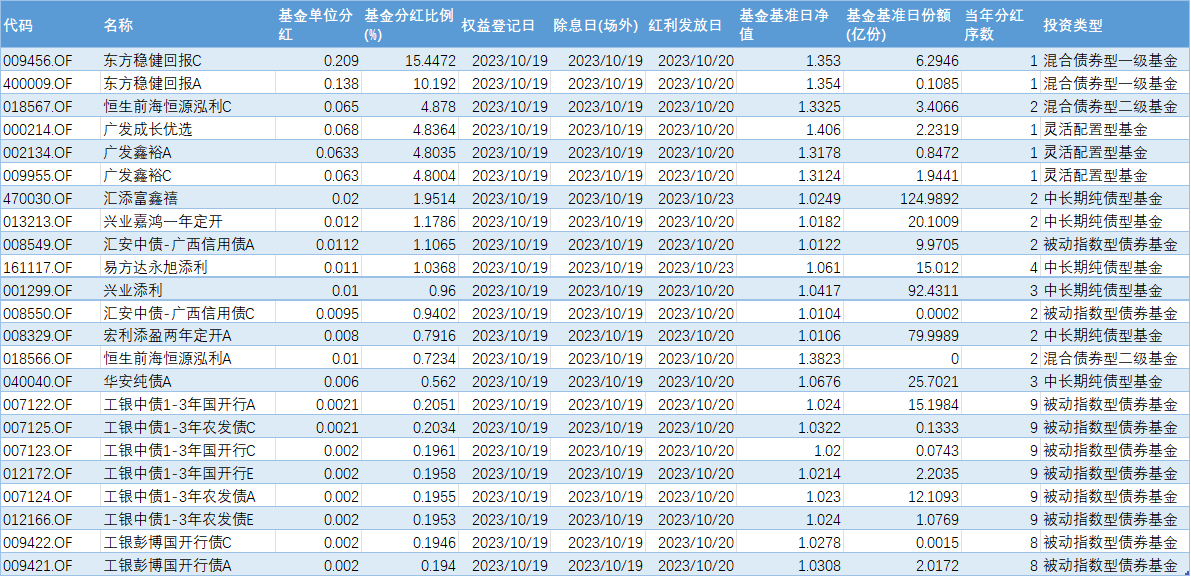Screen dimensions: 1191x577
Task: Click the 易方达永旭添利 fund name
Action: (155, 267)
